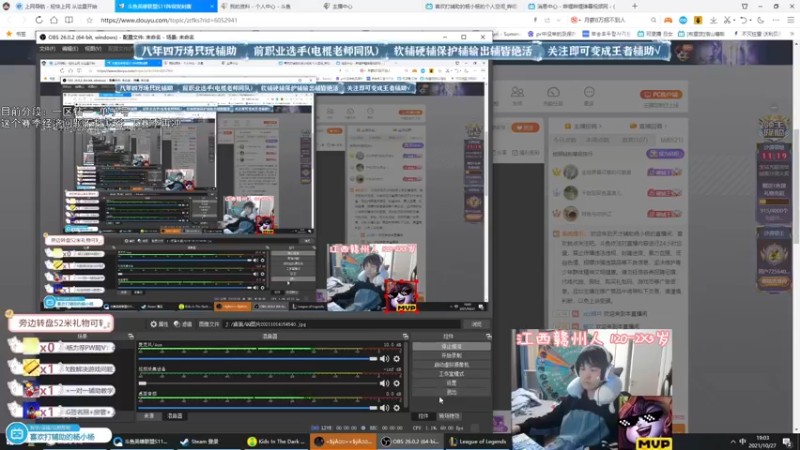Collapse the floating side widget minus button
This screenshot has width=800, height=450.
pos(774,108)
